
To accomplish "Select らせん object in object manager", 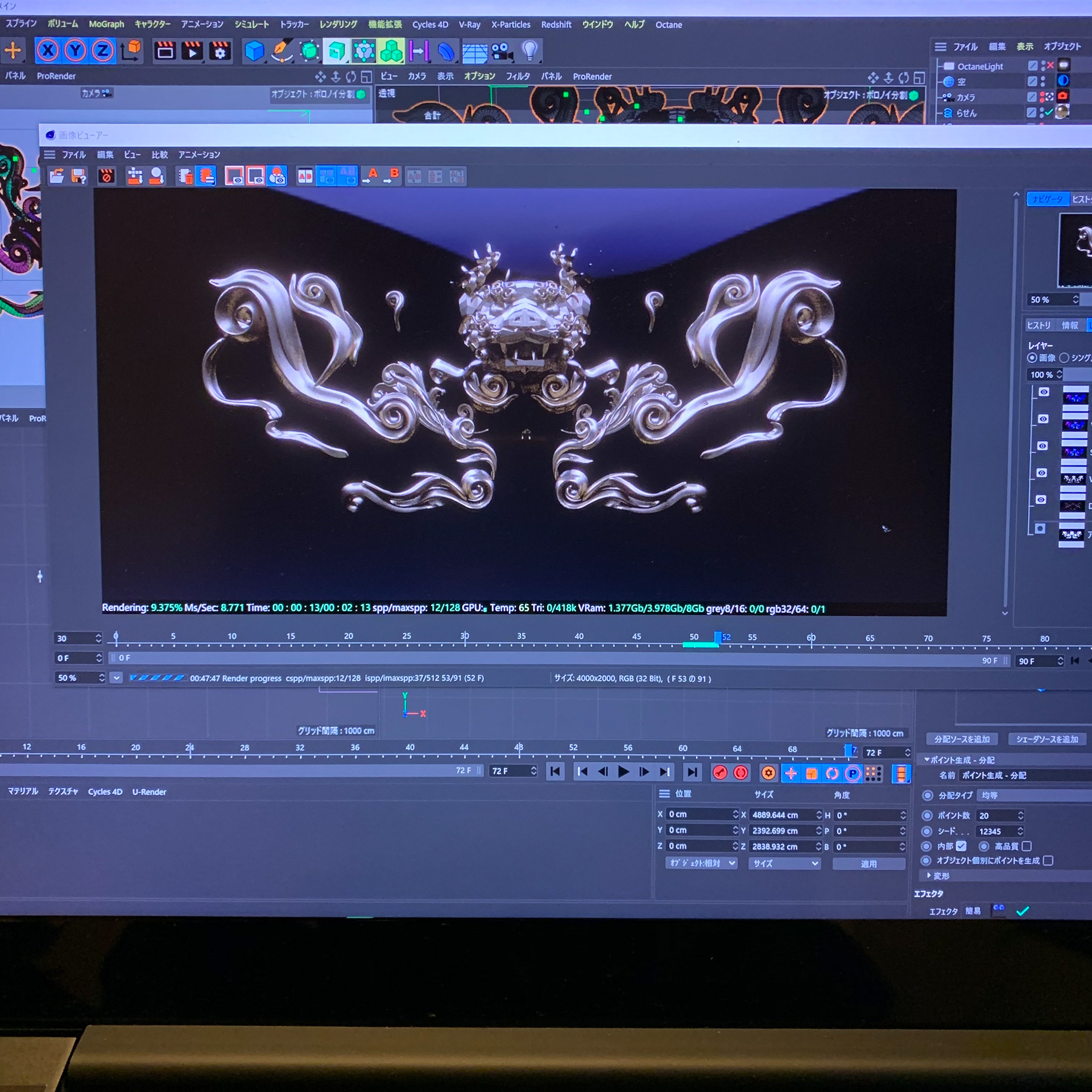I will pyautogui.click(x=966, y=113).
